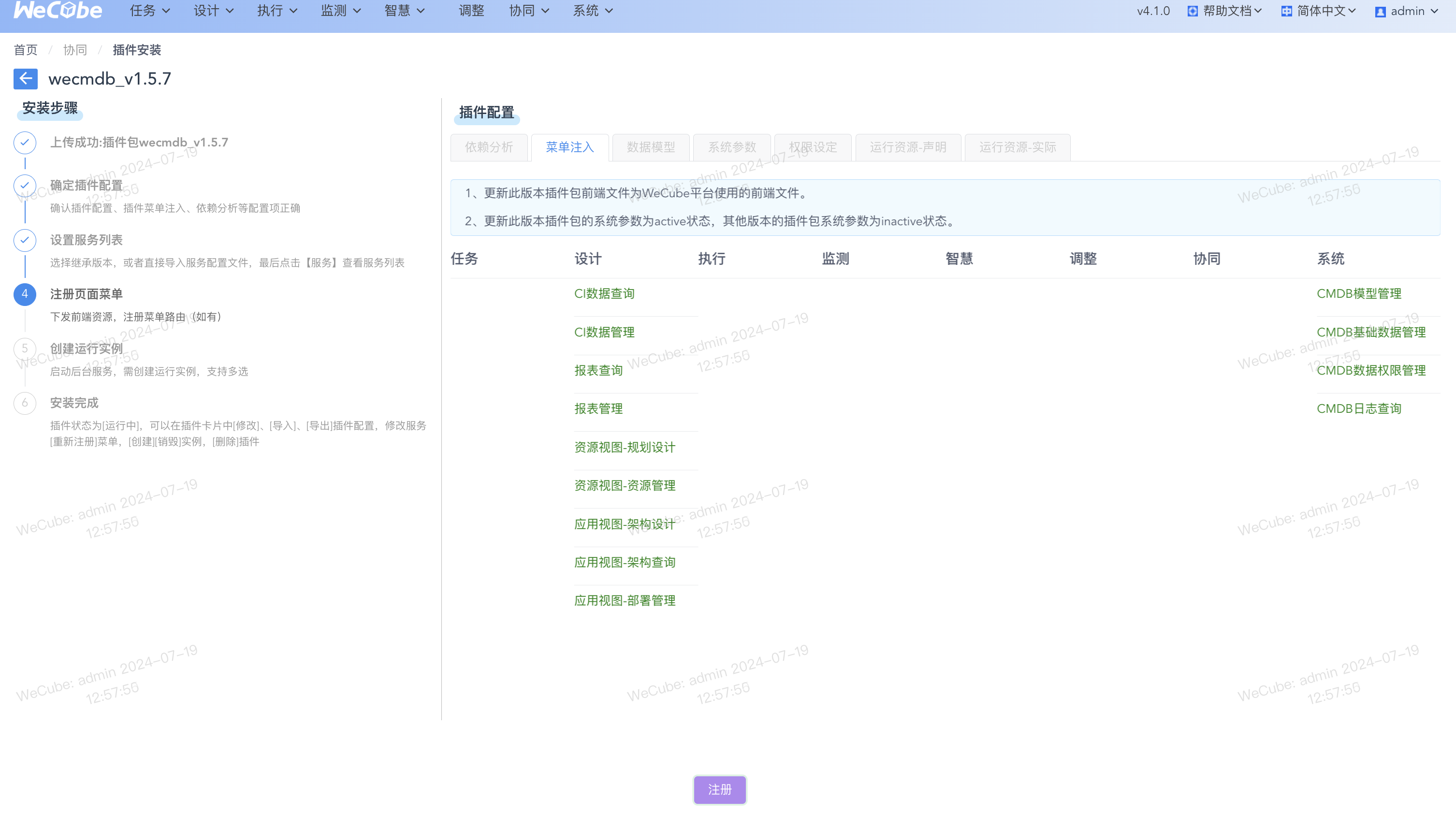This screenshot has width=1456, height=814.
Task: Expand the 系统 top menu
Action: (593, 11)
